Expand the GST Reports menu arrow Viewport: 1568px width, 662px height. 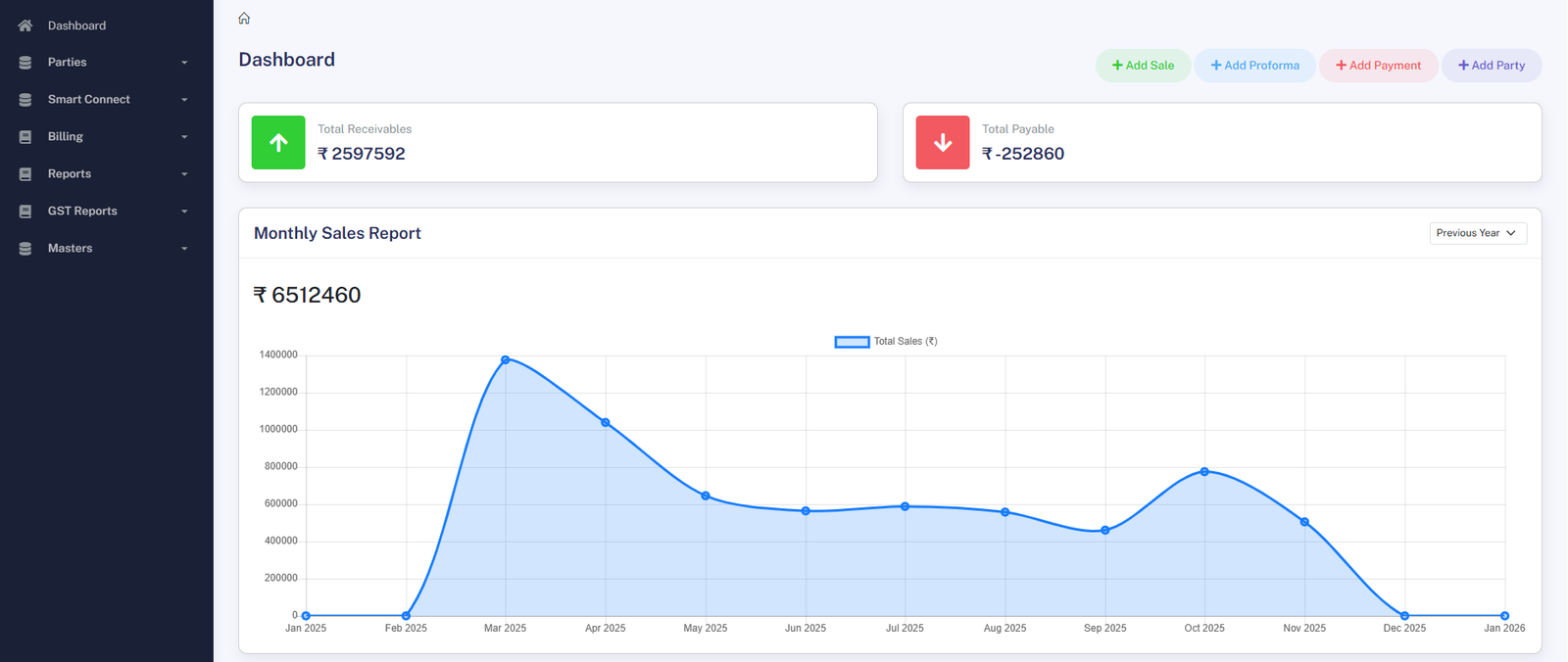click(x=184, y=212)
